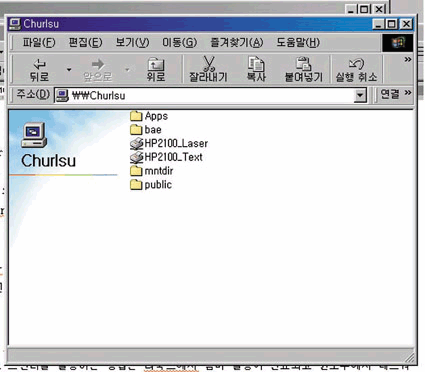Expand the back button history arrow
The height and width of the screenshot is (372, 425).
[69, 70]
